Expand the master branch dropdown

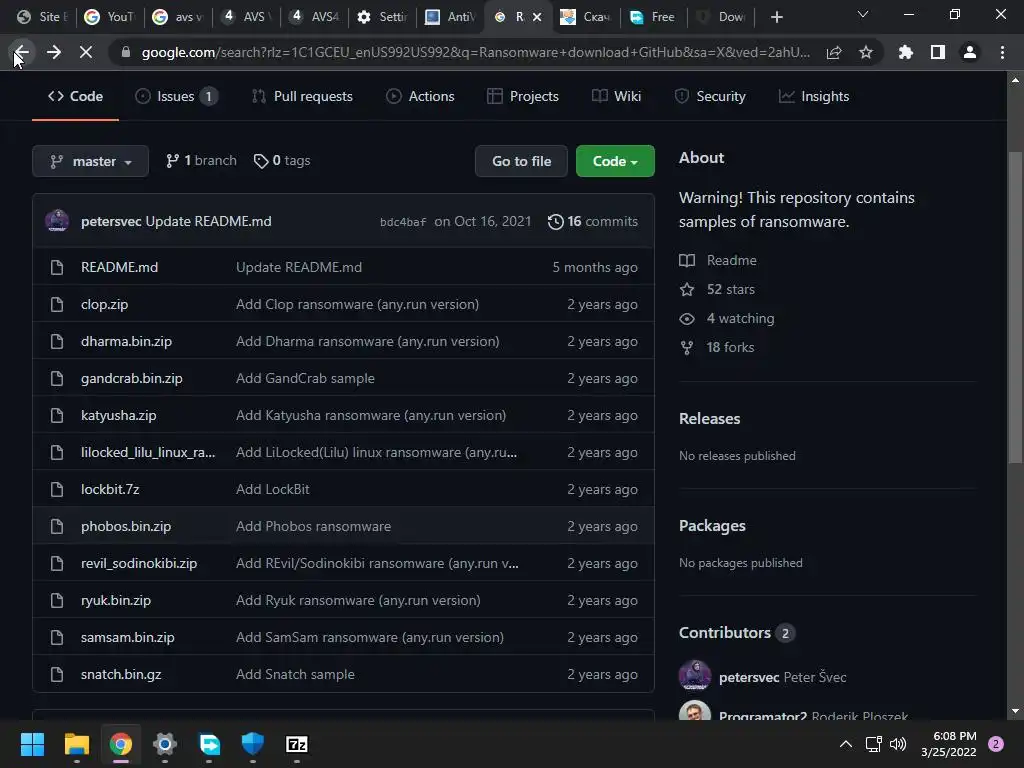(x=91, y=161)
